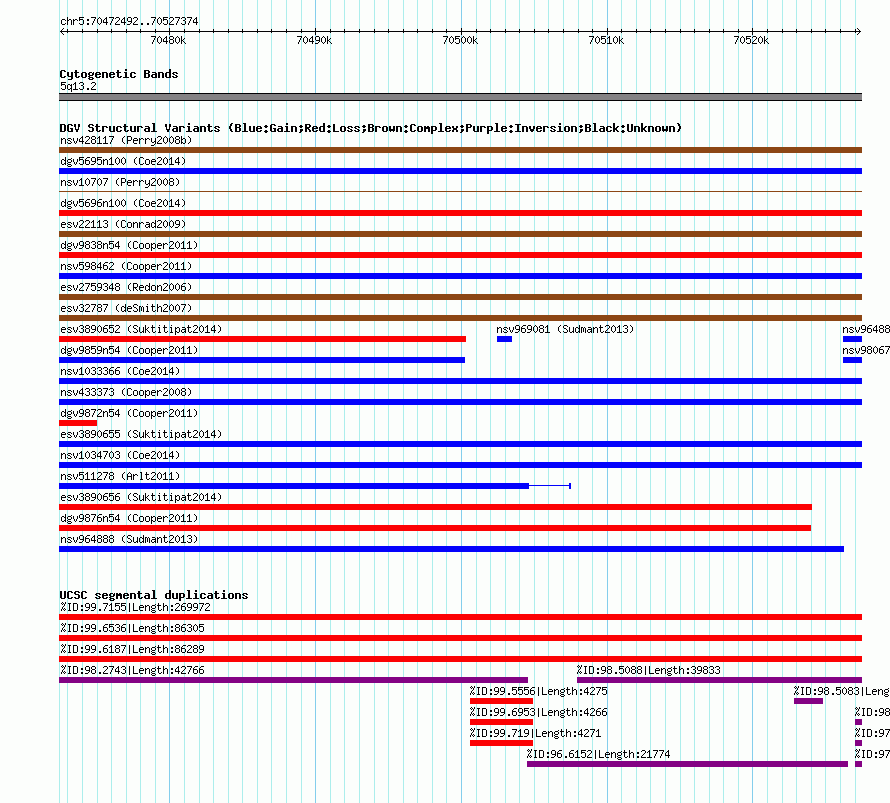Click the 70500k ruler tick label
This screenshot has width=890, height=803.
[x=460, y=40]
